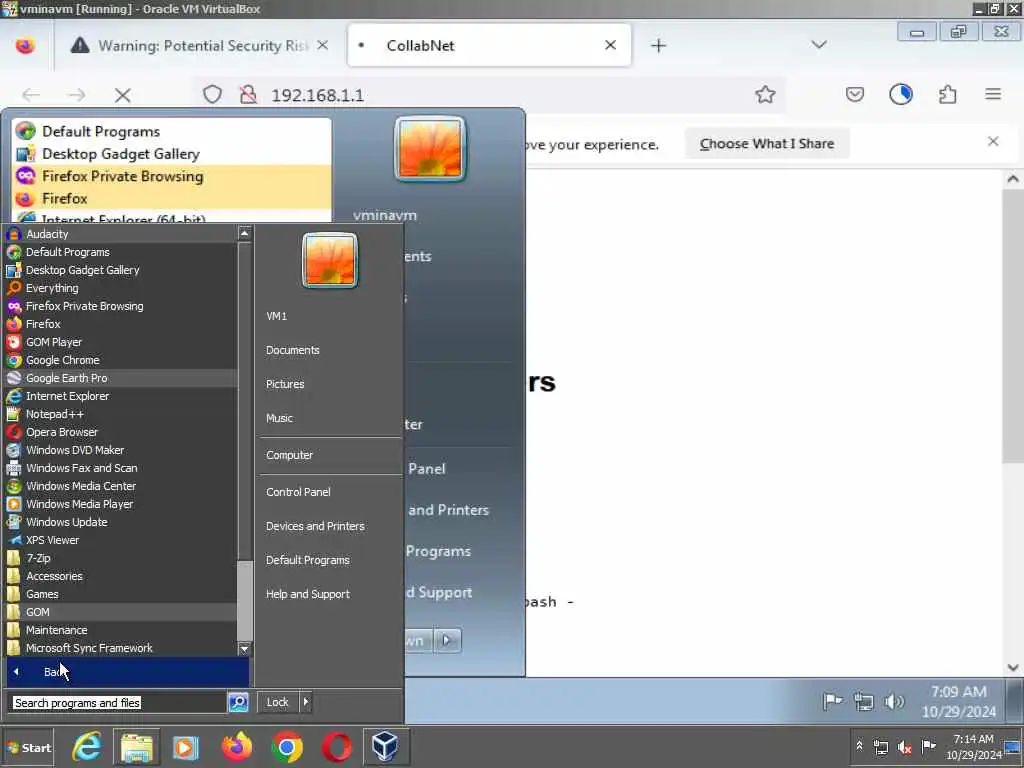
Task: Open the Pocket save icon in Firefox
Action: click(855, 95)
